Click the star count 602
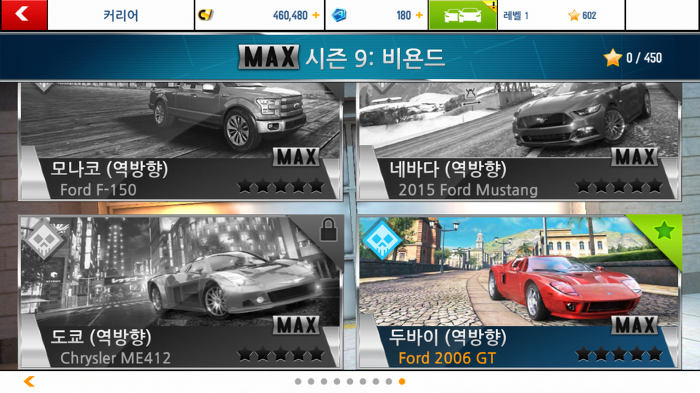This screenshot has height=393, width=700. (589, 16)
